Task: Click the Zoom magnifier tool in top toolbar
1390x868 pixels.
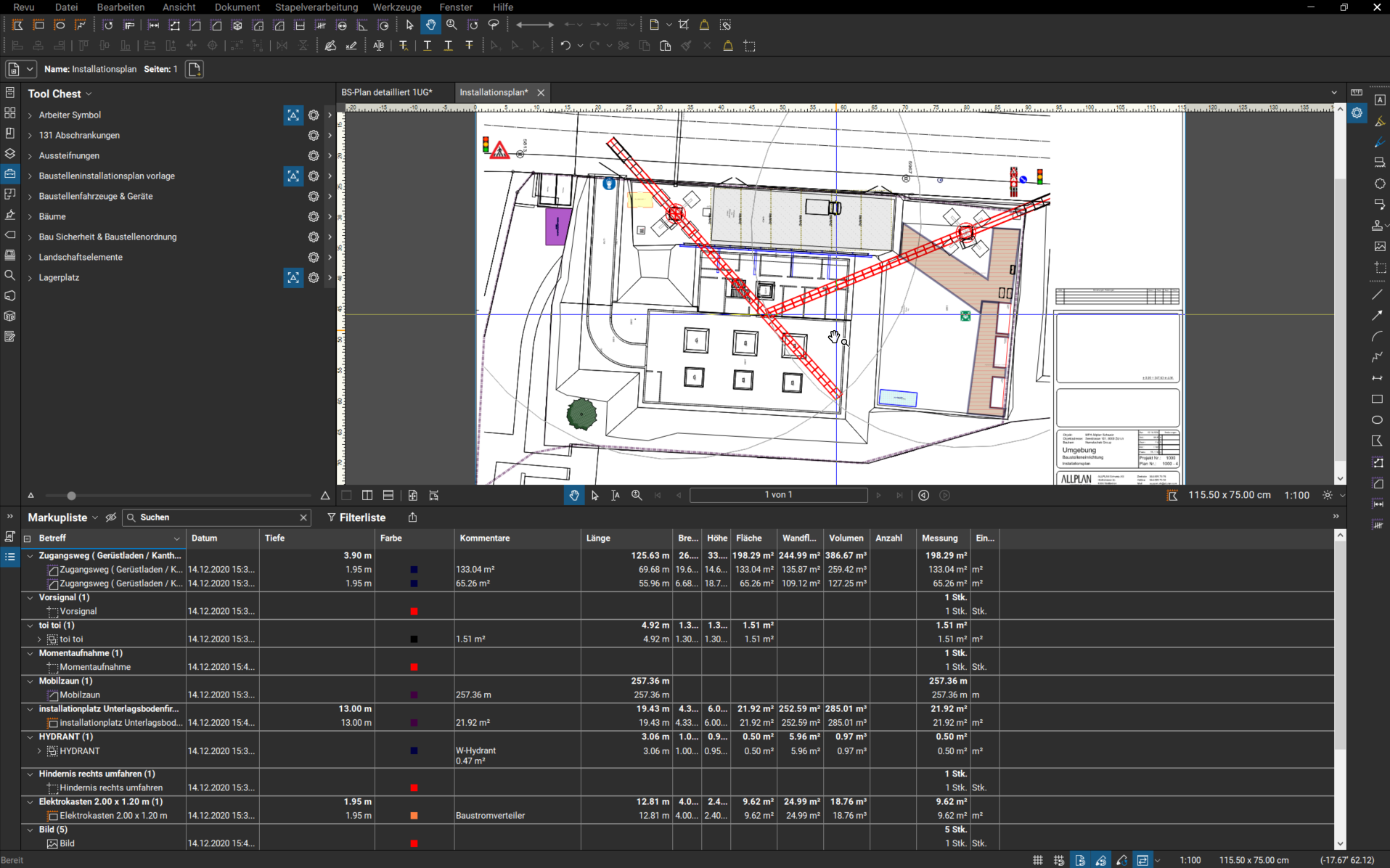Action: (x=451, y=25)
